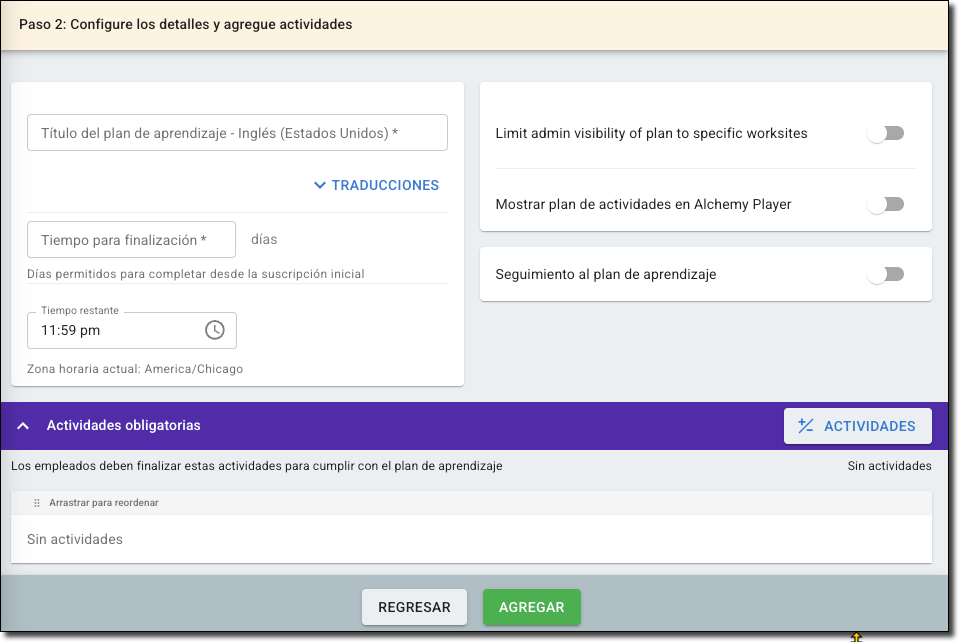Click the Tiempo para finalización input
This screenshot has height=642, width=959.
coord(131,240)
